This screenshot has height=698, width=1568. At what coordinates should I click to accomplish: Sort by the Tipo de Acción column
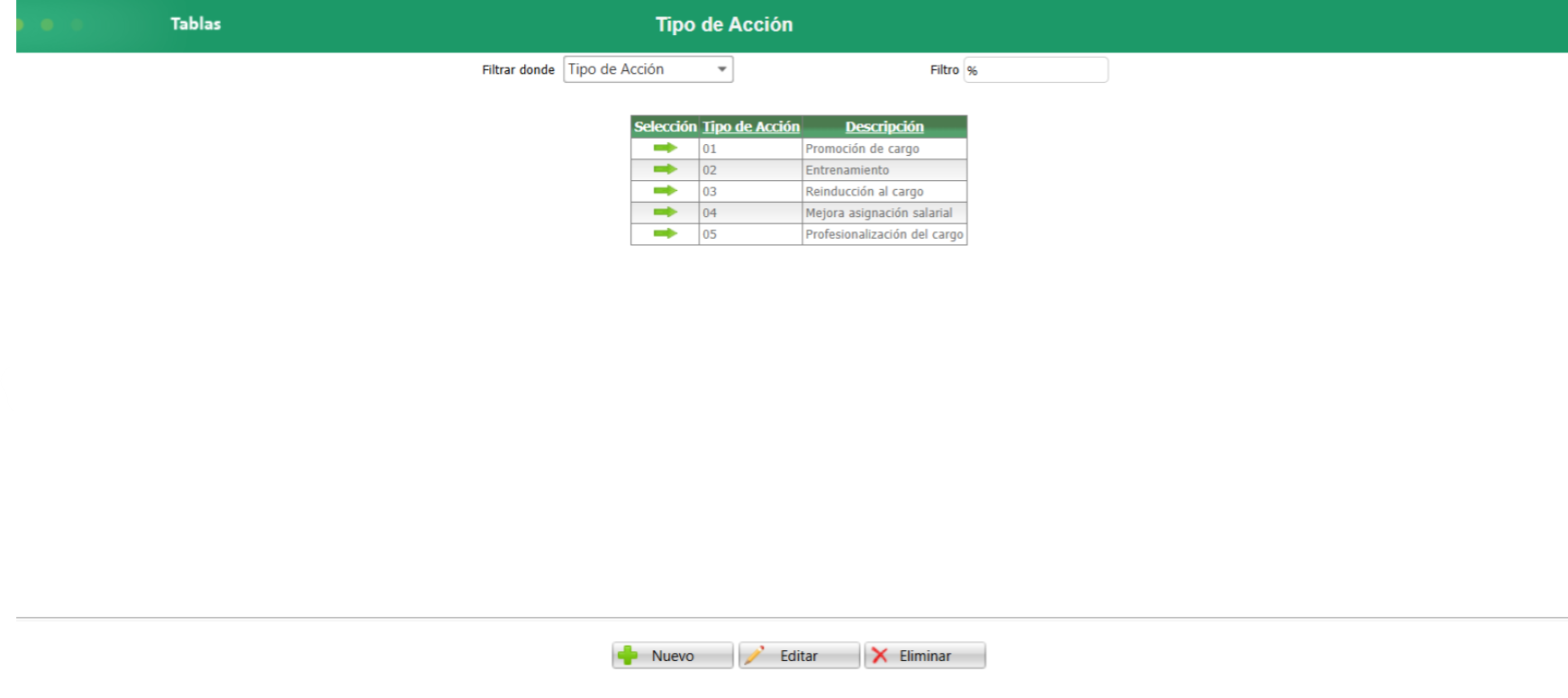(751, 127)
